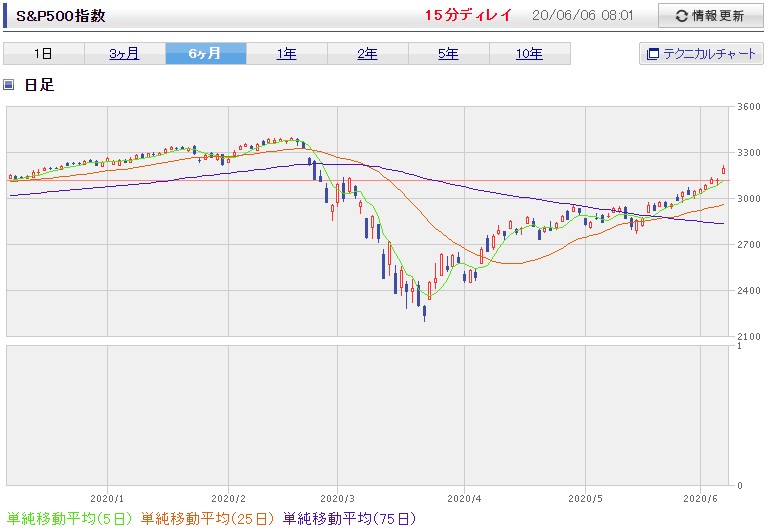Click the 日足 chart heading
This screenshot has width=769, height=532.
coord(39,85)
